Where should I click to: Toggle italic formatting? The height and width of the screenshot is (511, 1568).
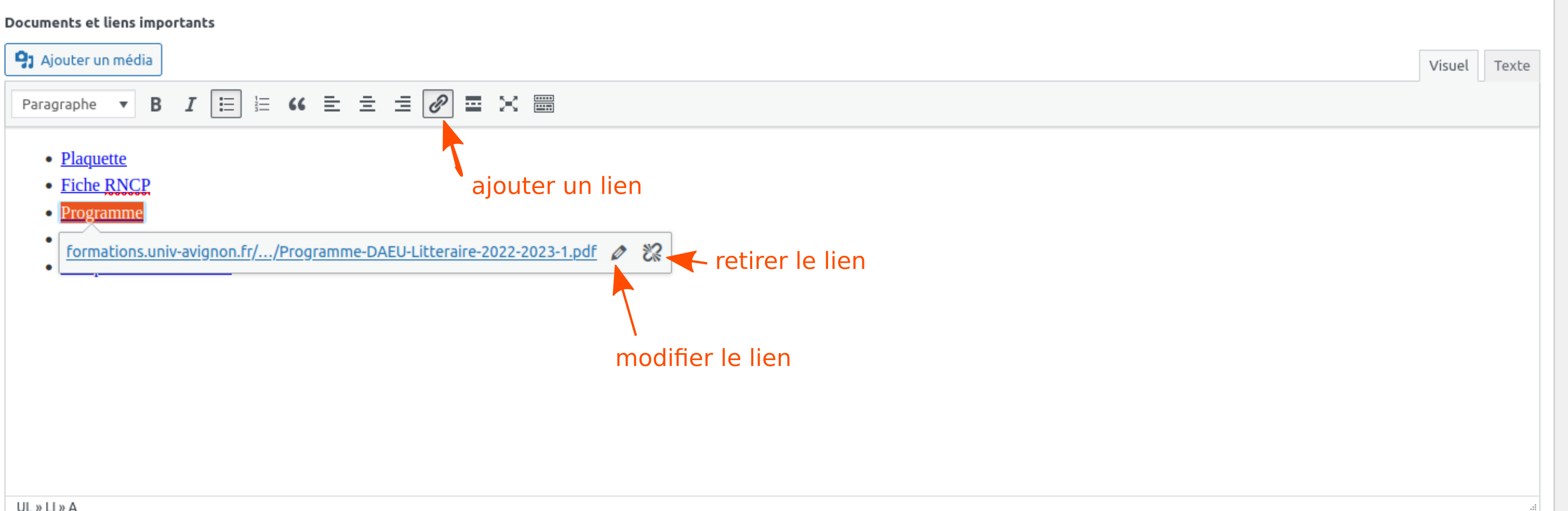tap(191, 104)
